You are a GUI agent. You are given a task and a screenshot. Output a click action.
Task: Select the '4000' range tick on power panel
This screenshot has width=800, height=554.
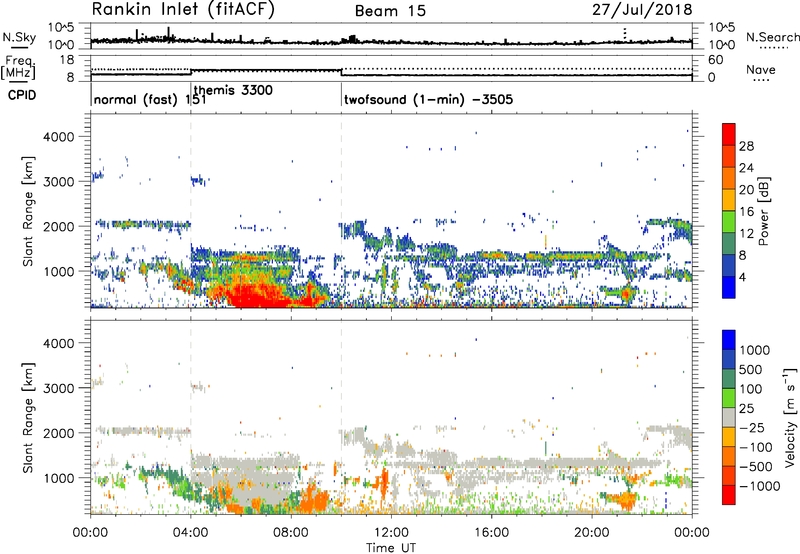tap(58, 137)
